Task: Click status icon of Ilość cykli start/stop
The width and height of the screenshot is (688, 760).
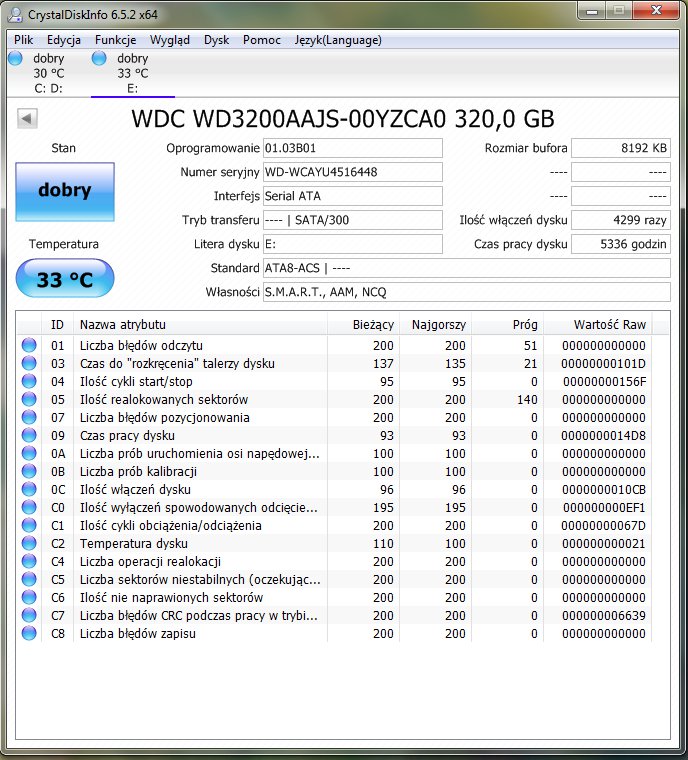Action: click(x=29, y=381)
